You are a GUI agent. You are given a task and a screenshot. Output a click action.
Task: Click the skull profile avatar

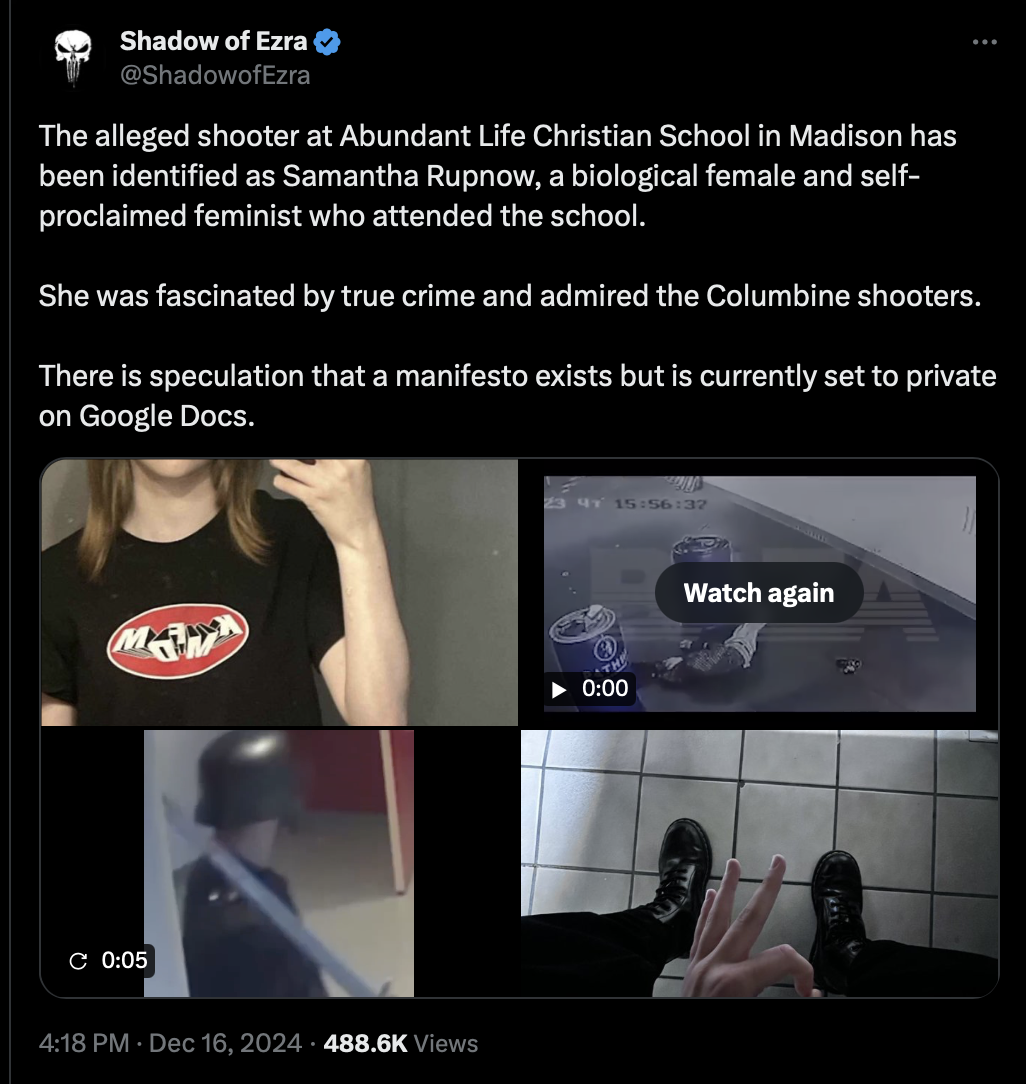[x=73, y=57]
